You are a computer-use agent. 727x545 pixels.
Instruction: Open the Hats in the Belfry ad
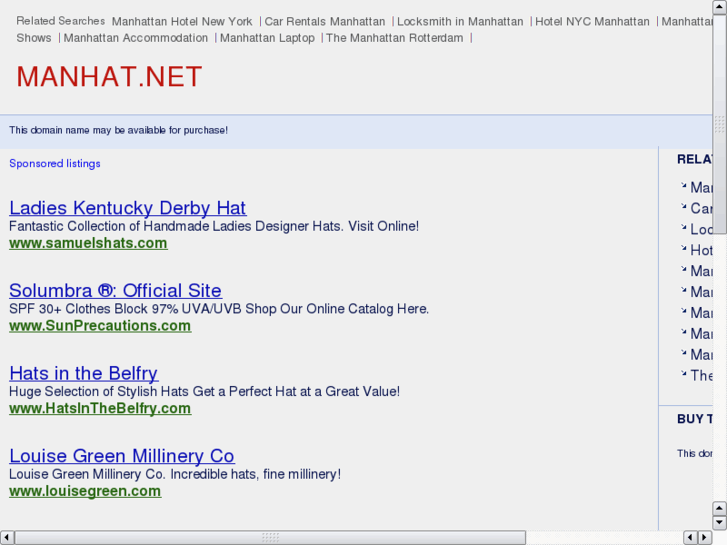83,373
